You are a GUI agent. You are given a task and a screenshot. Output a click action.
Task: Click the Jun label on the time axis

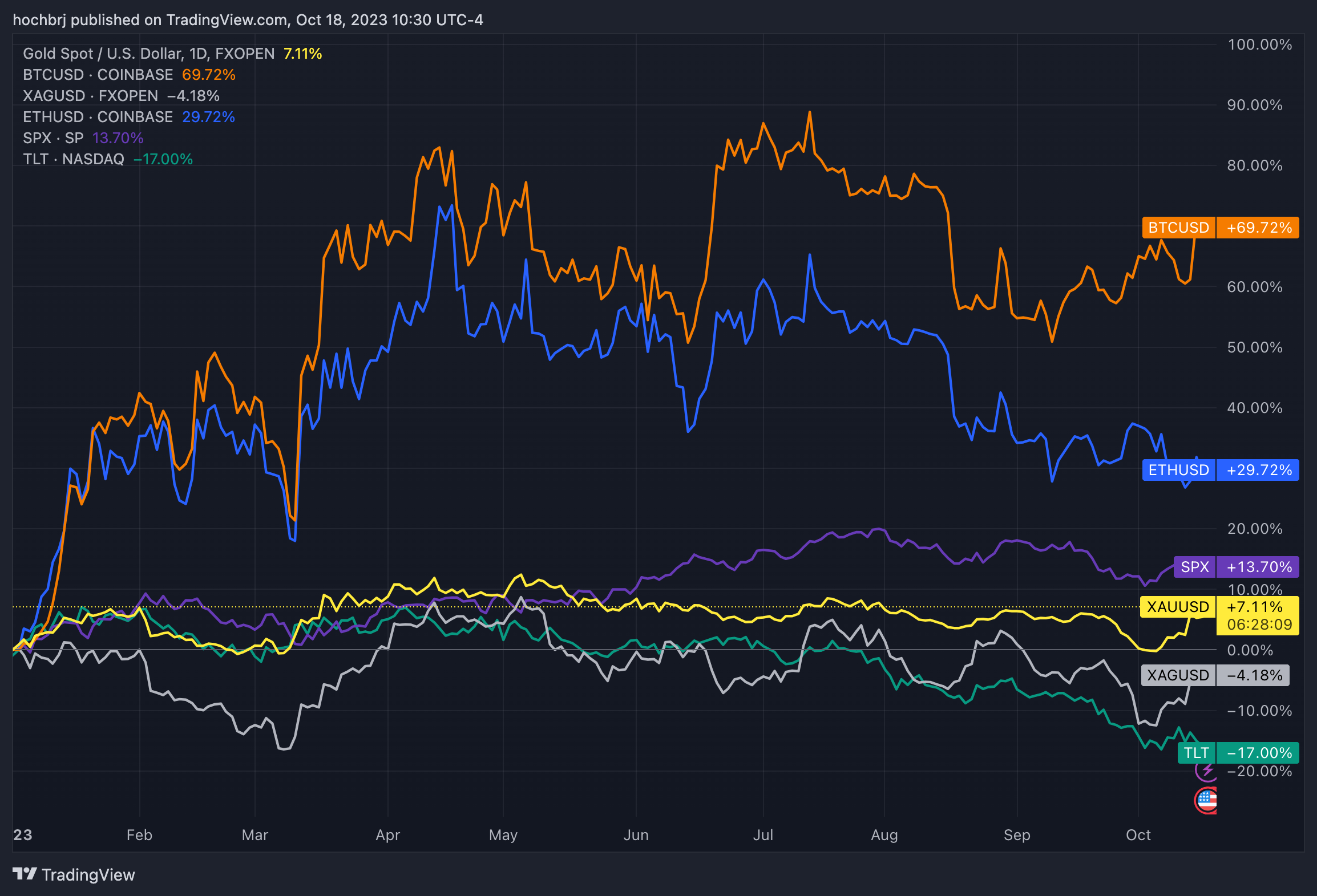[636, 835]
